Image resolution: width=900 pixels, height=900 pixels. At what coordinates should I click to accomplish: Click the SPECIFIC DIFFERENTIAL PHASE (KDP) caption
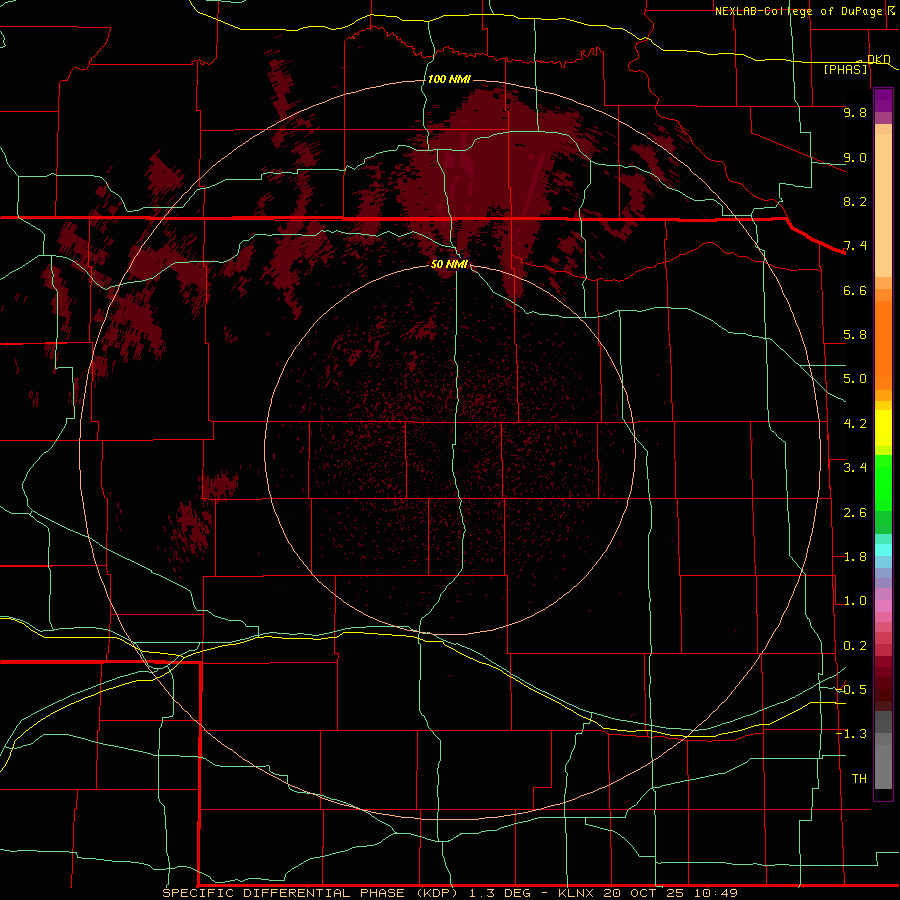pos(310,893)
